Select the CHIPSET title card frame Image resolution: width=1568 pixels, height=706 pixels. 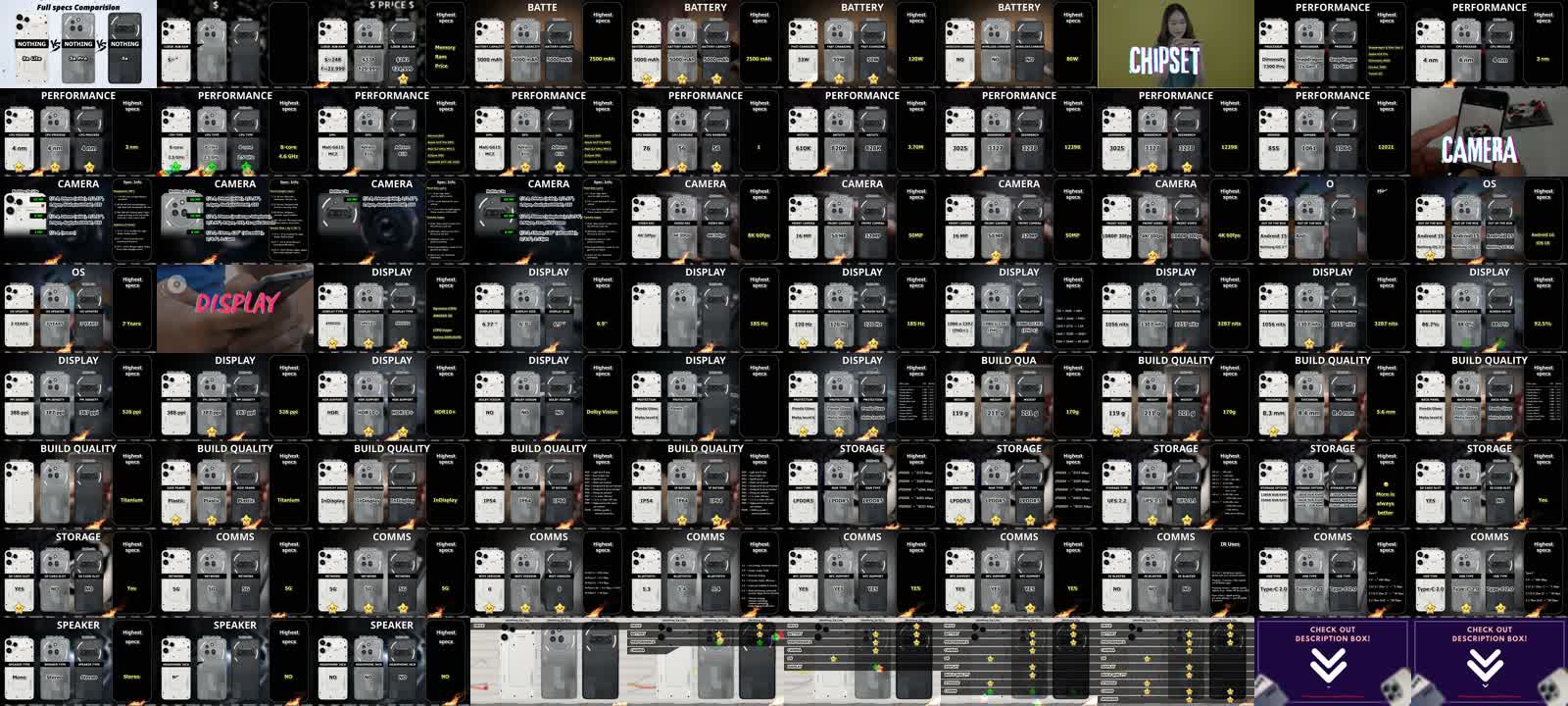(x=1175, y=44)
